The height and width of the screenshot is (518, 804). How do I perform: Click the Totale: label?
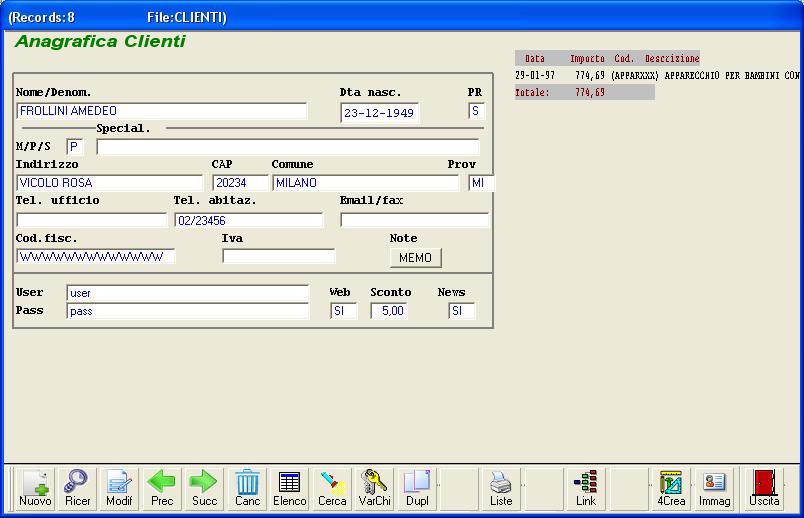tap(532, 92)
